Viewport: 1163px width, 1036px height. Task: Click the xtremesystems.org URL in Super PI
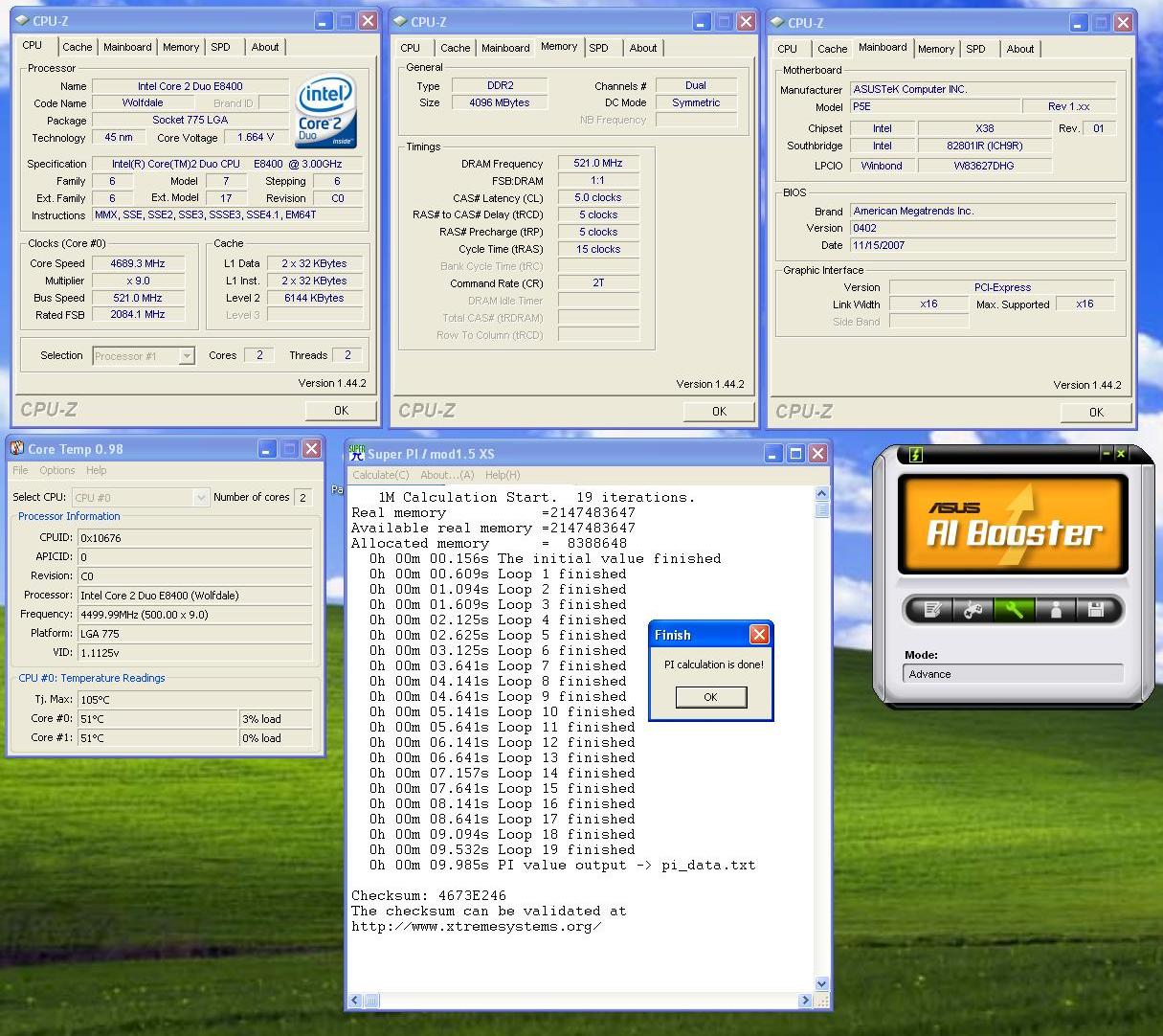[476, 926]
